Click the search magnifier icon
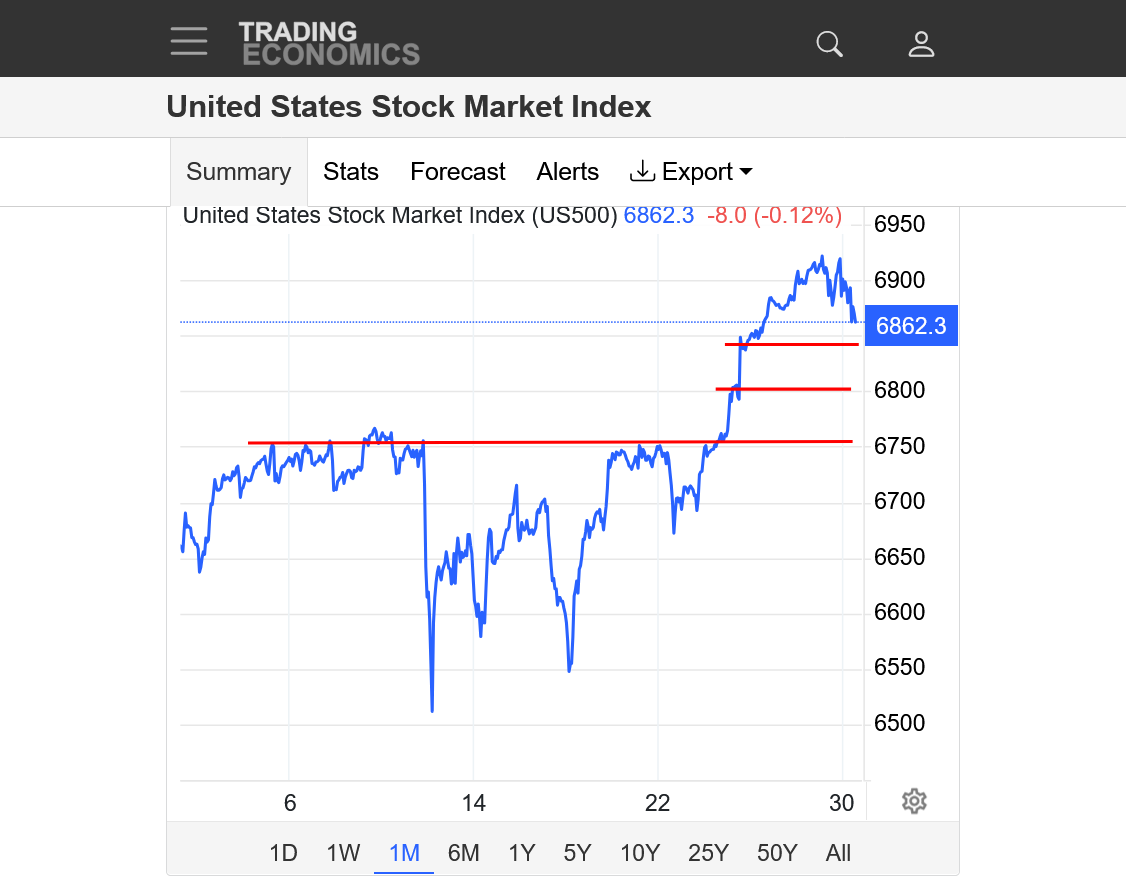 pos(830,44)
